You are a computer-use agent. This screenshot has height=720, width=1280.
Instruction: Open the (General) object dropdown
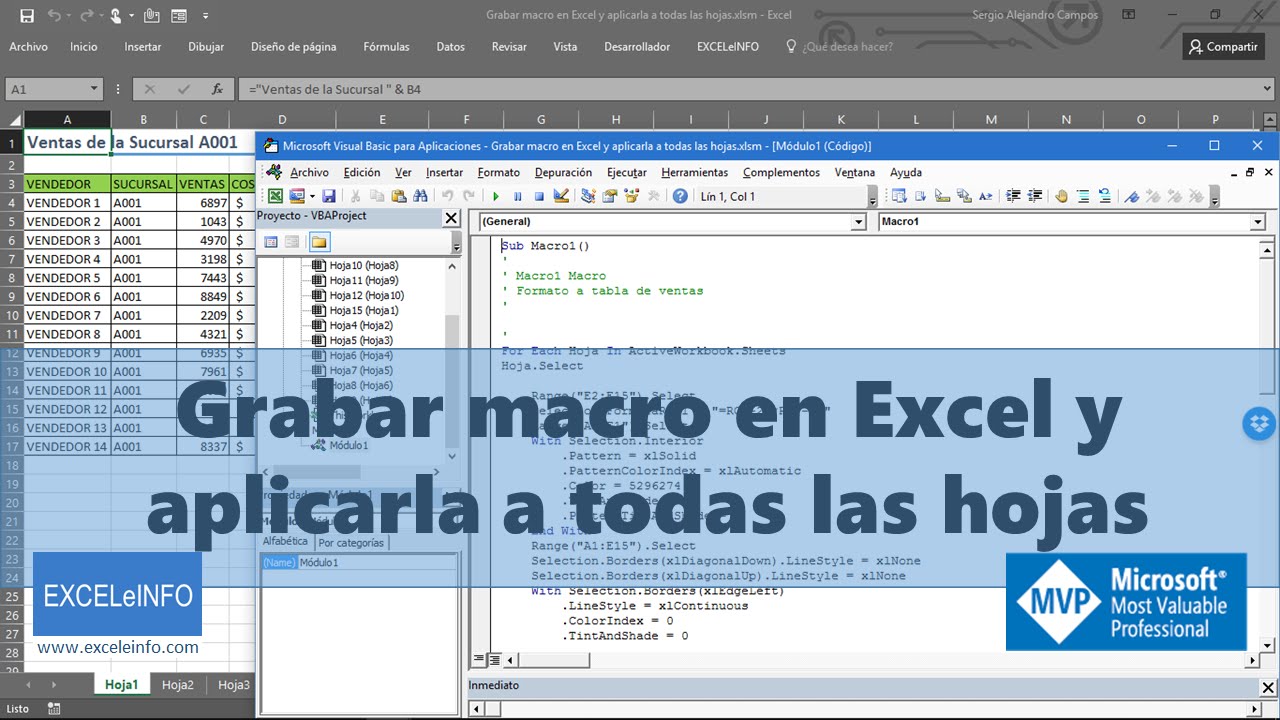(858, 222)
